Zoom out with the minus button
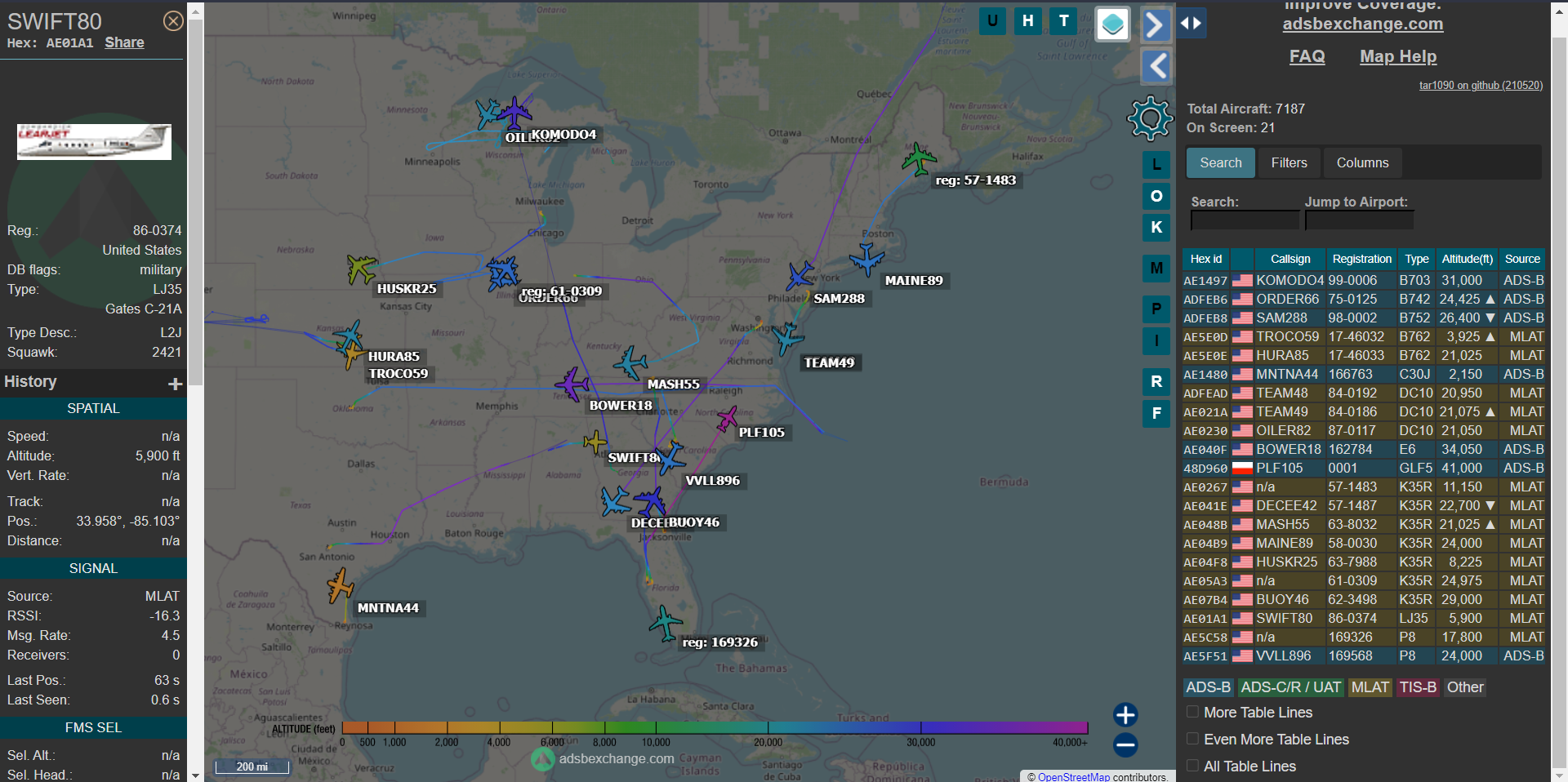 (1125, 744)
